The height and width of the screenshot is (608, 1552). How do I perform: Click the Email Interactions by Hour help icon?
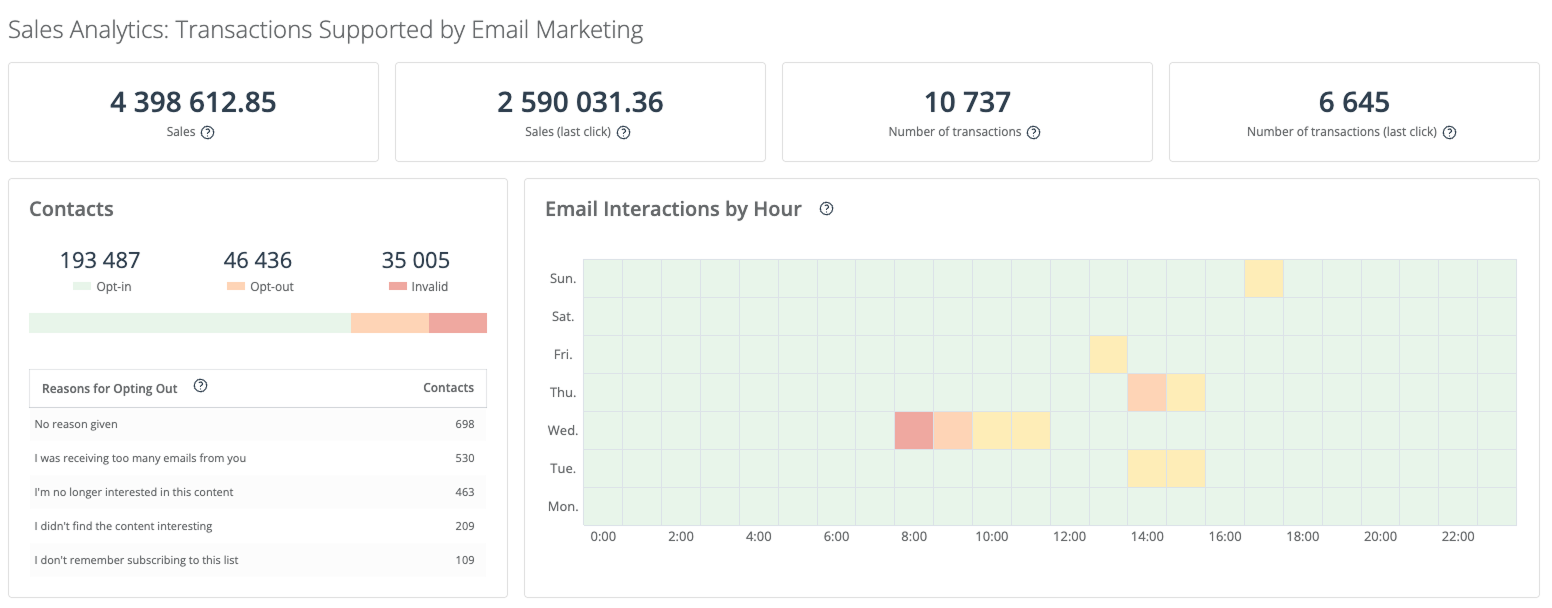(x=826, y=209)
